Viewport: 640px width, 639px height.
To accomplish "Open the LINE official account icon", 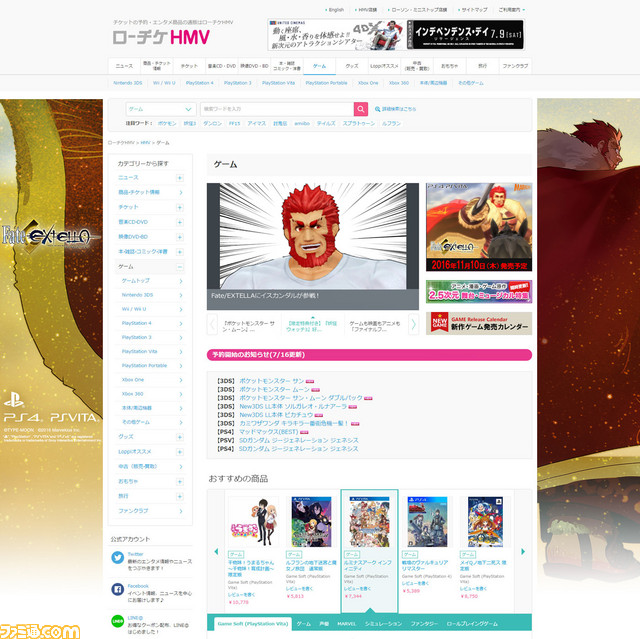I will tap(118, 621).
